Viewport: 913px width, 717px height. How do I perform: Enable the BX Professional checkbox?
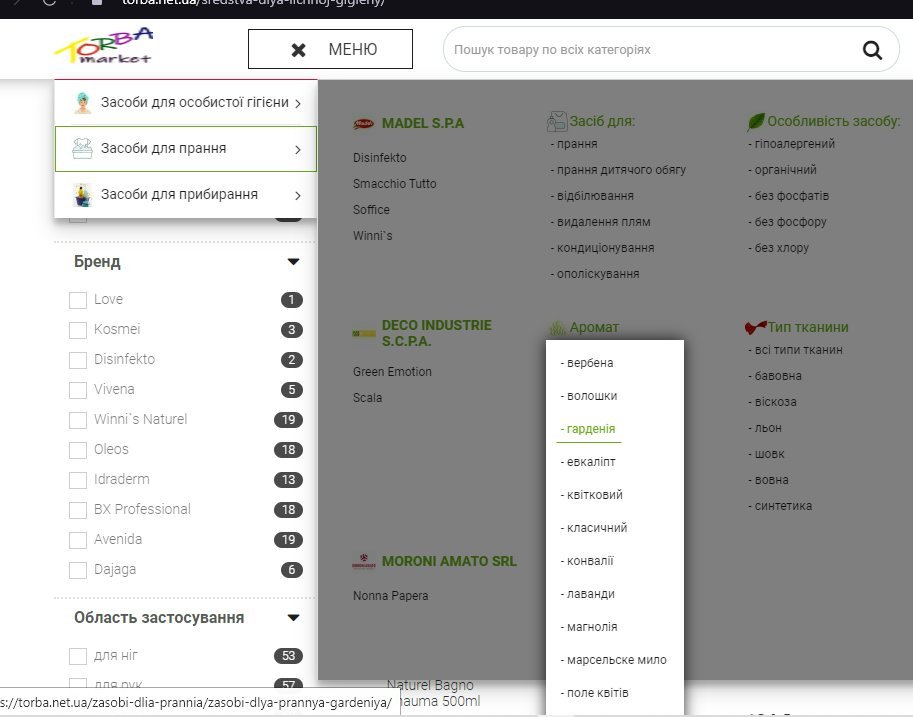coord(78,510)
